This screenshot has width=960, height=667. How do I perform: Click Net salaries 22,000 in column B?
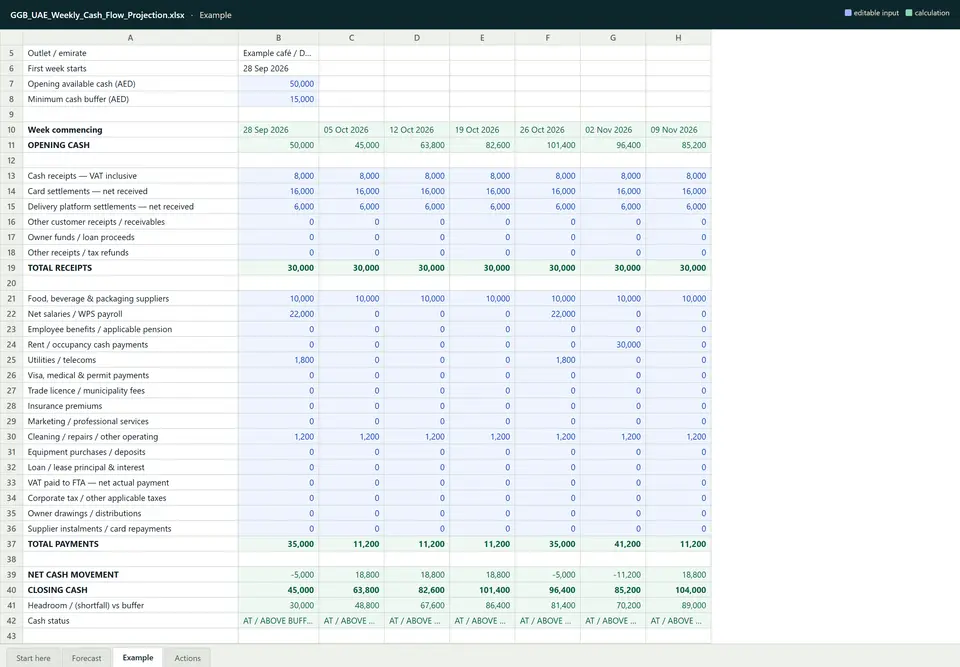click(x=279, y=314)
